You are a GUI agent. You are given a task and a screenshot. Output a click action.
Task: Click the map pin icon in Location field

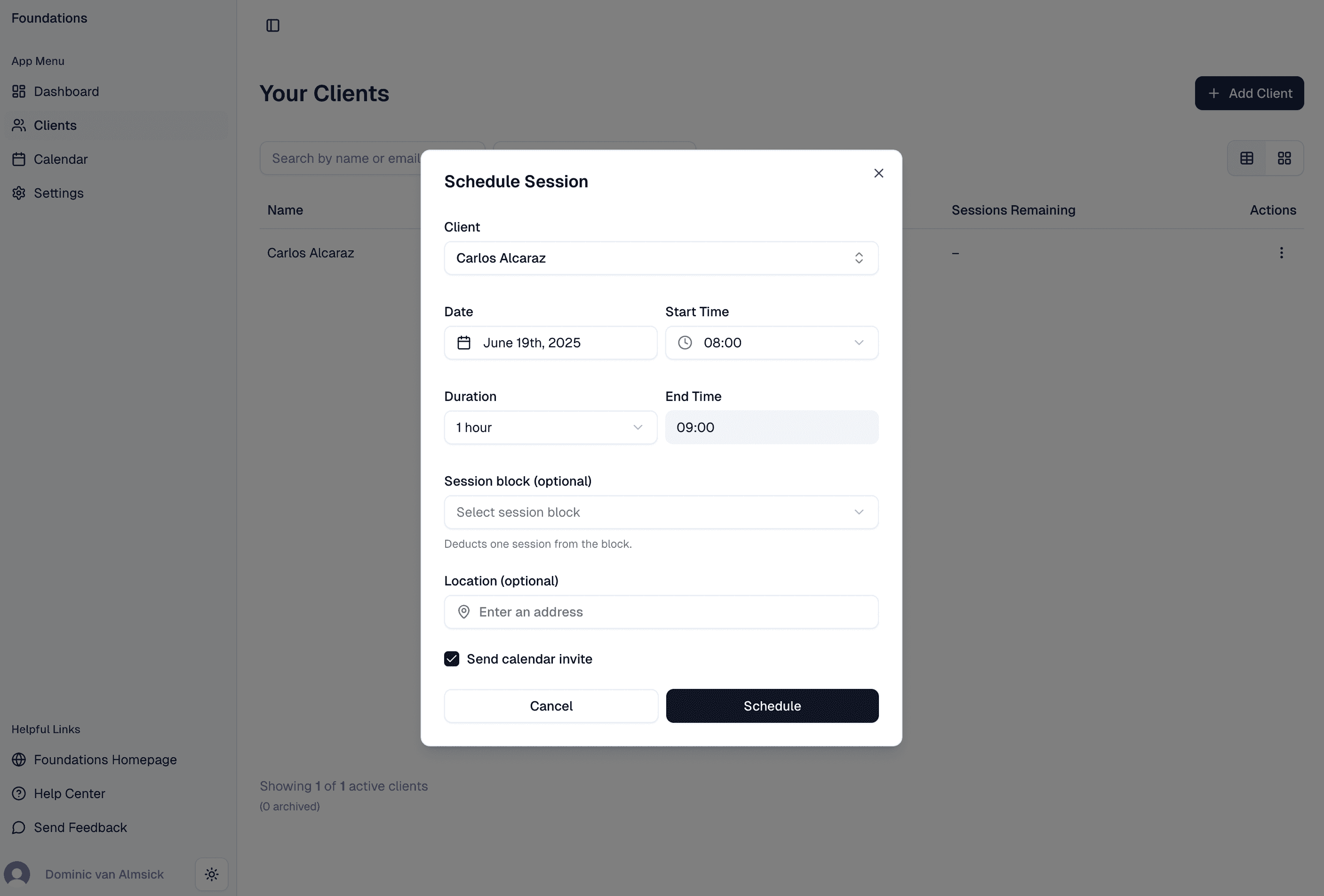click(464, 612)
